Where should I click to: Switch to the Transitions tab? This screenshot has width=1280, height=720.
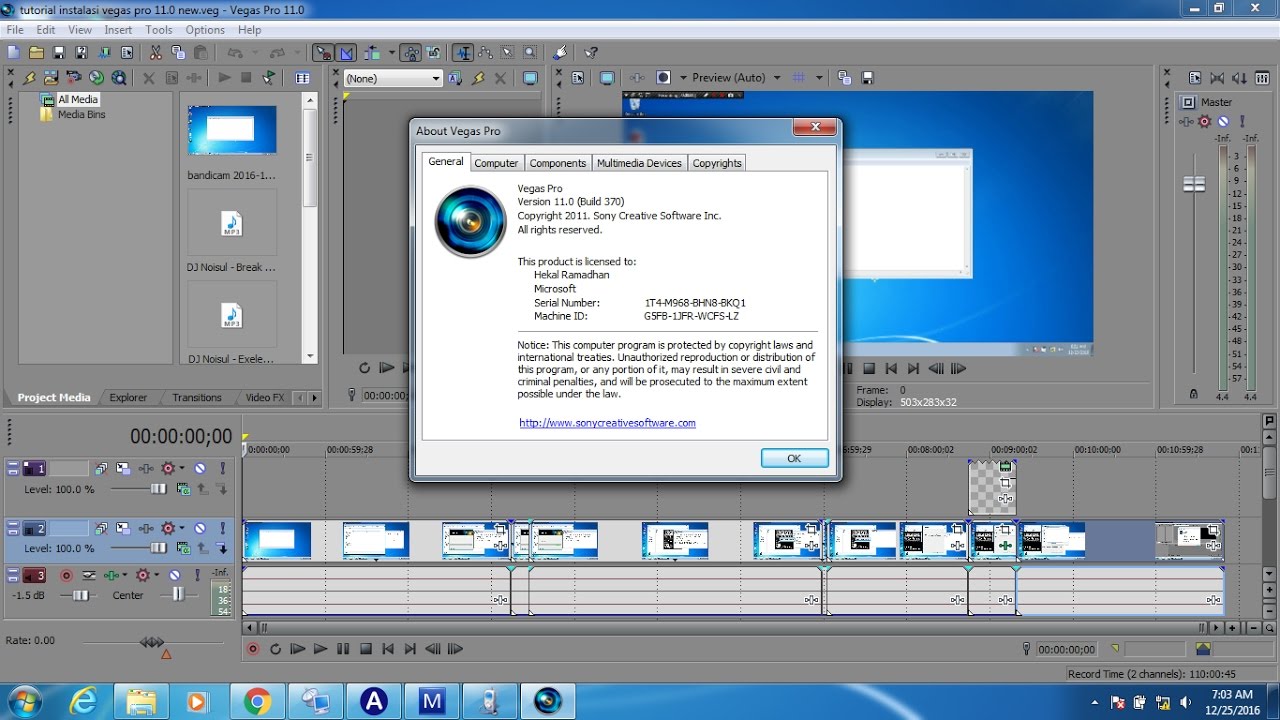point(197,397)
